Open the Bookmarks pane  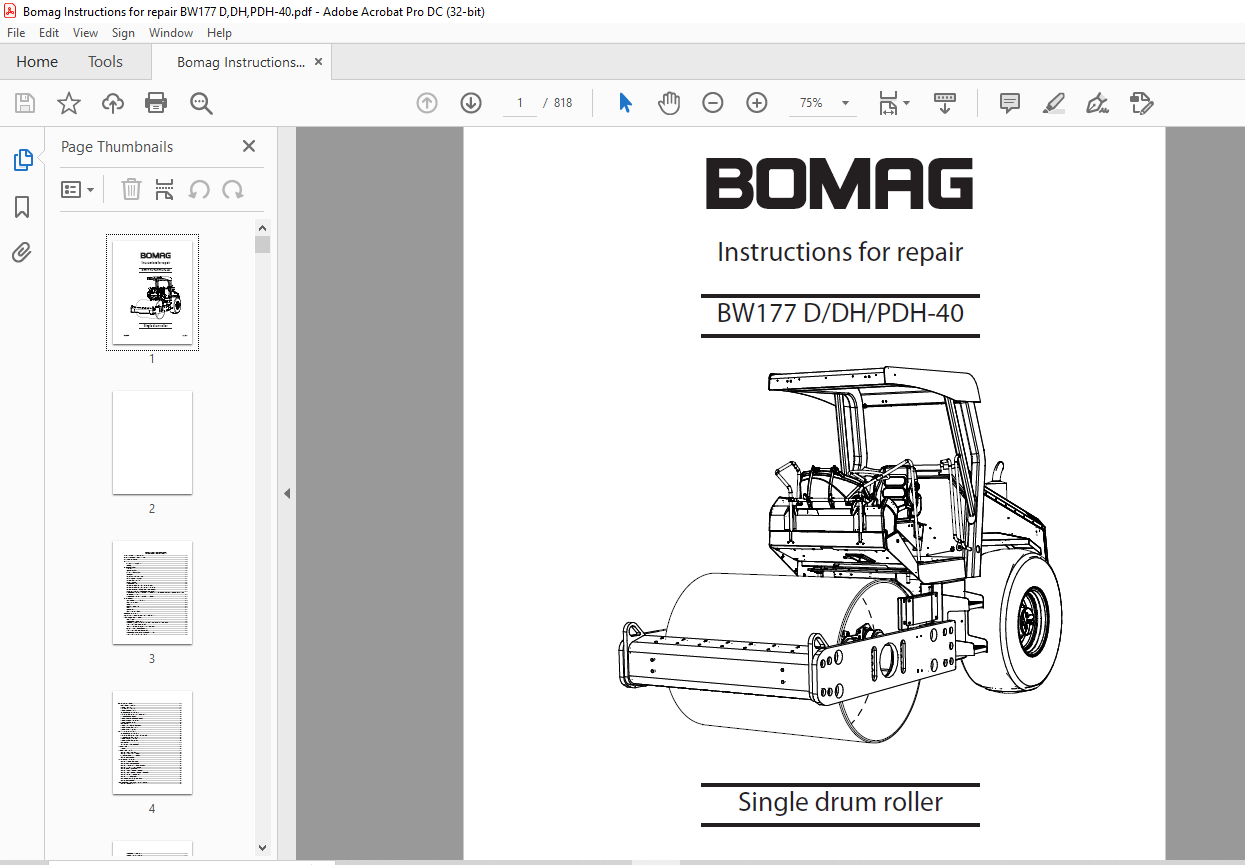click(22, 207)
